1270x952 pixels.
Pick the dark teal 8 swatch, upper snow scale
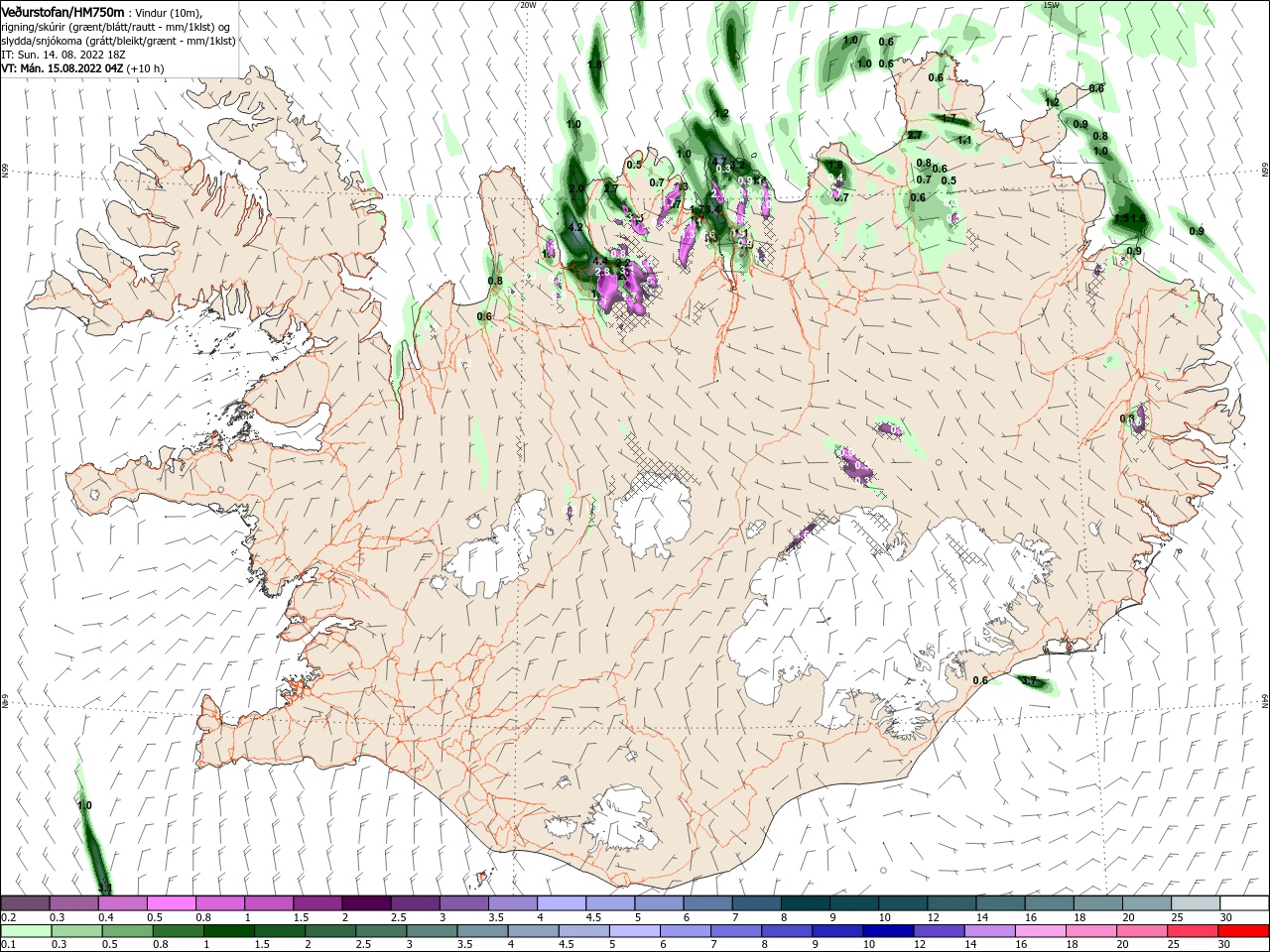[x=806, y=903]
